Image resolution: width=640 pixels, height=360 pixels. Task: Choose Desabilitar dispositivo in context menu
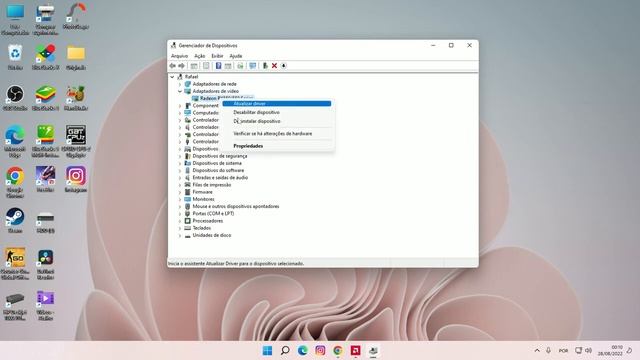coord(277,112)
